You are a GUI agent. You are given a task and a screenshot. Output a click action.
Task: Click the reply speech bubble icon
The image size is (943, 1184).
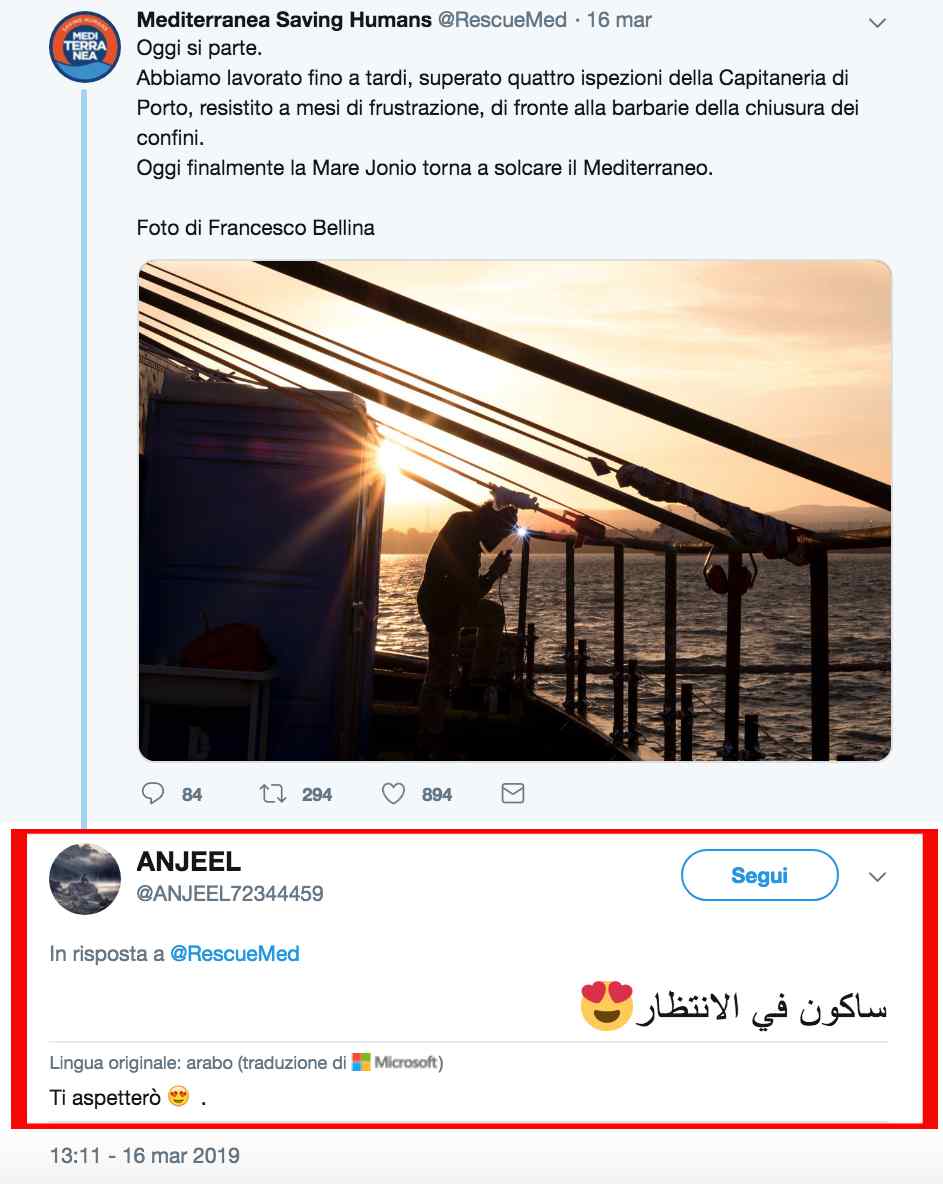tap(153, 794)
